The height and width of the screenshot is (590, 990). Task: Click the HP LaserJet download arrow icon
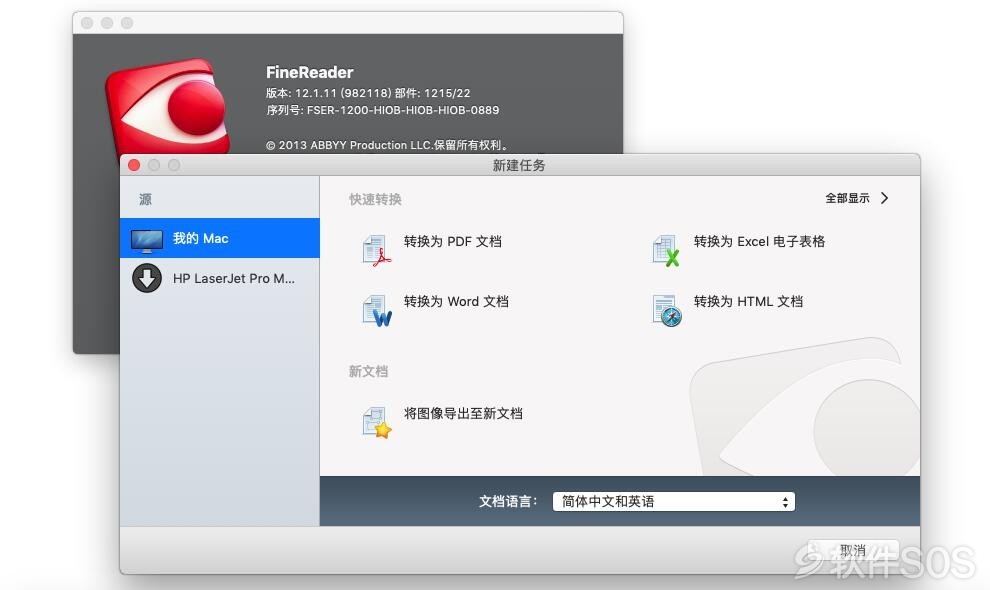(146, 278)
